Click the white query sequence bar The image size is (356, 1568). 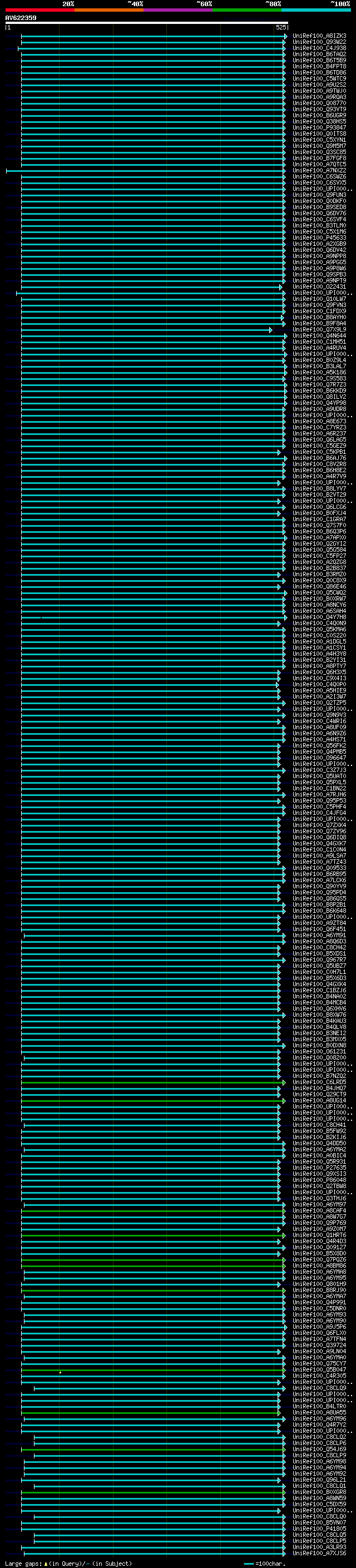(147, 23)
